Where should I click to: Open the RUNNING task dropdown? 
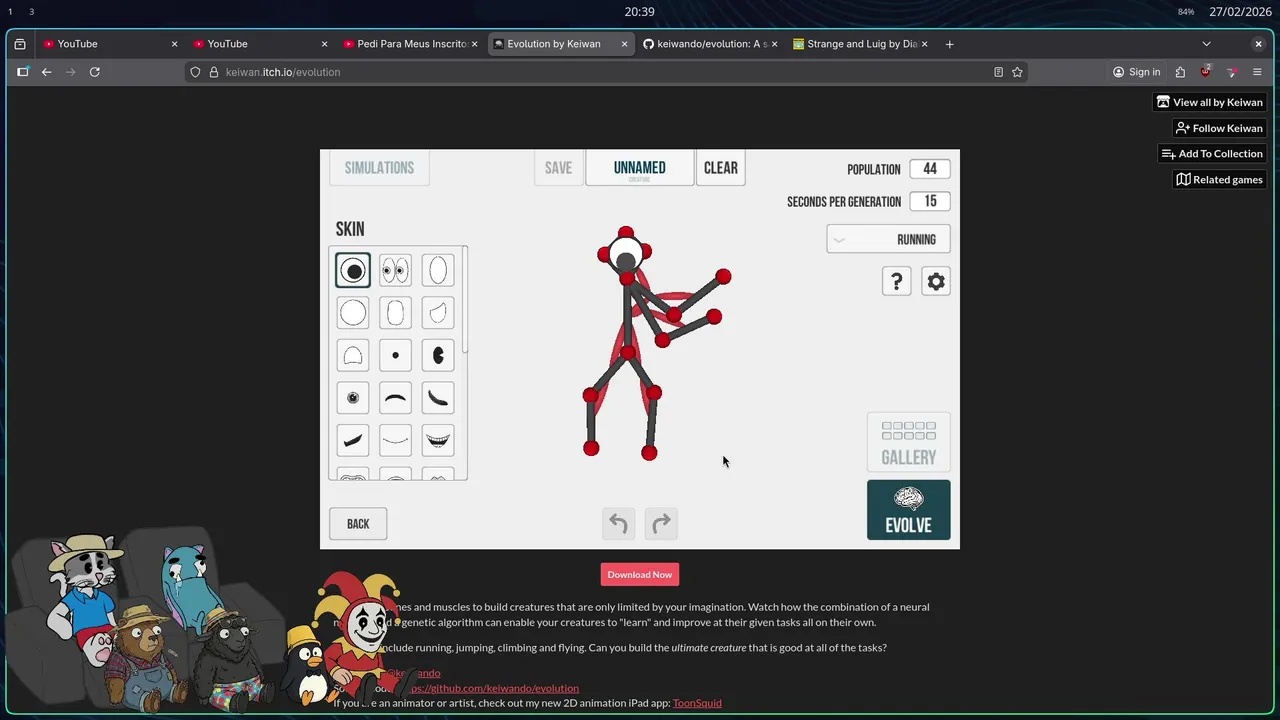[x=888, y=240]
